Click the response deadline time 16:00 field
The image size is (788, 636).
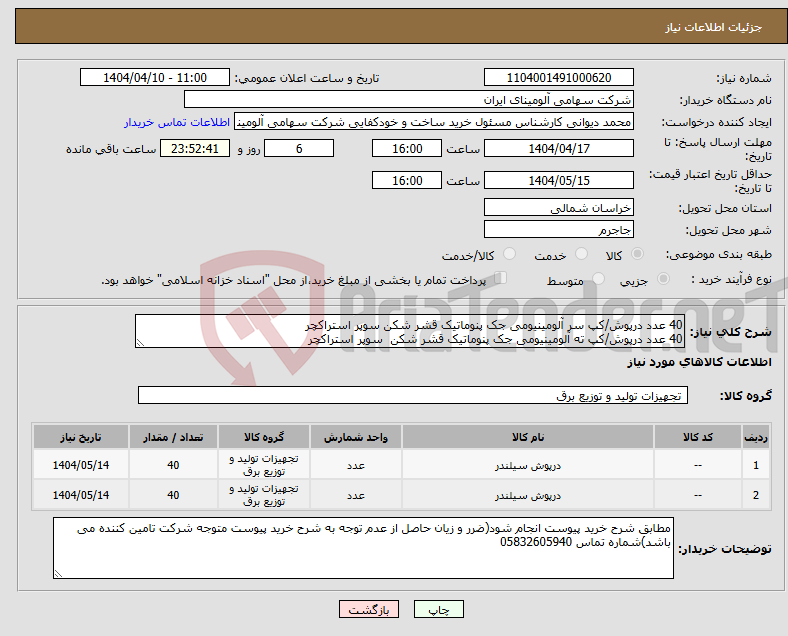tap(407, 148)
